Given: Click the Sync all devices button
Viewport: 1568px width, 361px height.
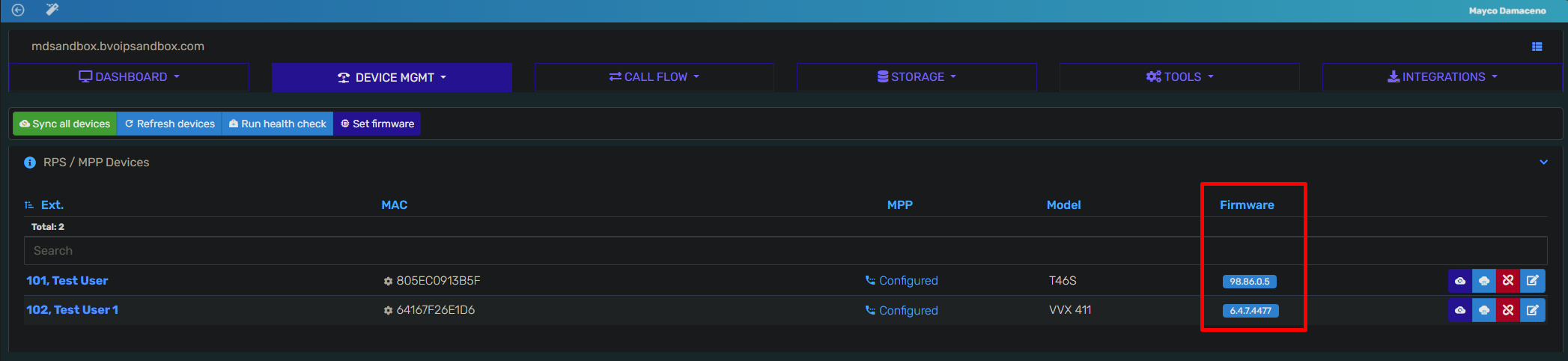Looking at the screenshot, I should click(x=64, y=124).
